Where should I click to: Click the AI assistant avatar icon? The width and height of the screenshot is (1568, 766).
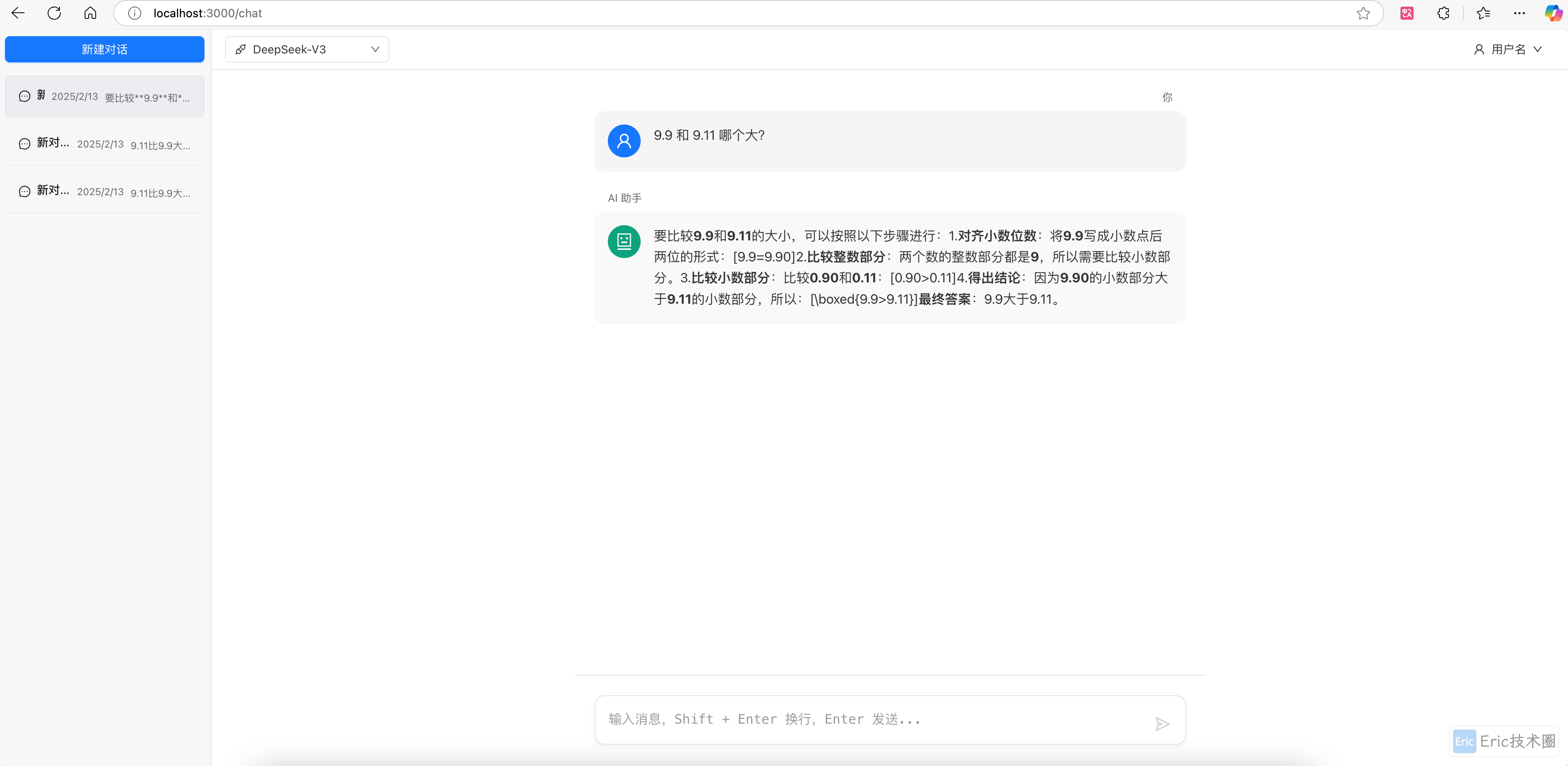pos(624,242)
